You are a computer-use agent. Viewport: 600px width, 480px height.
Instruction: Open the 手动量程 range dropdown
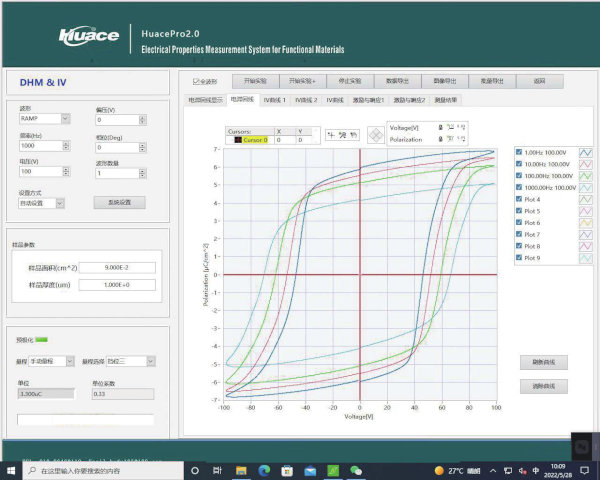point(69,360)
